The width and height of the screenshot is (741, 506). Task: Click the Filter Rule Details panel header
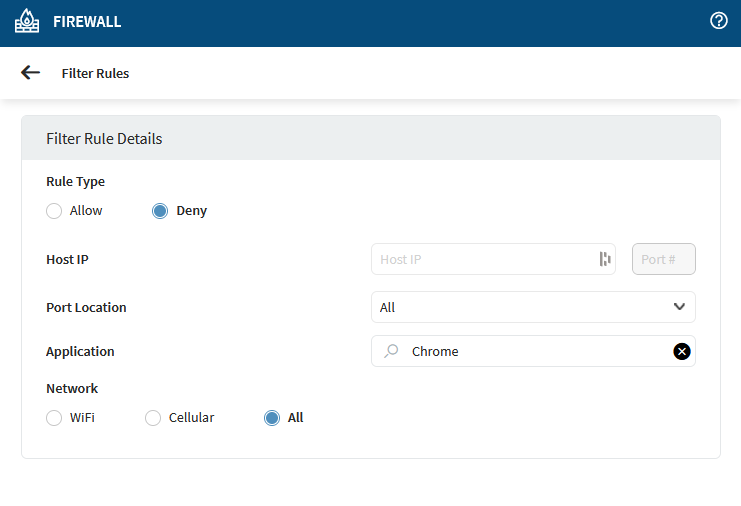(370, 138)
